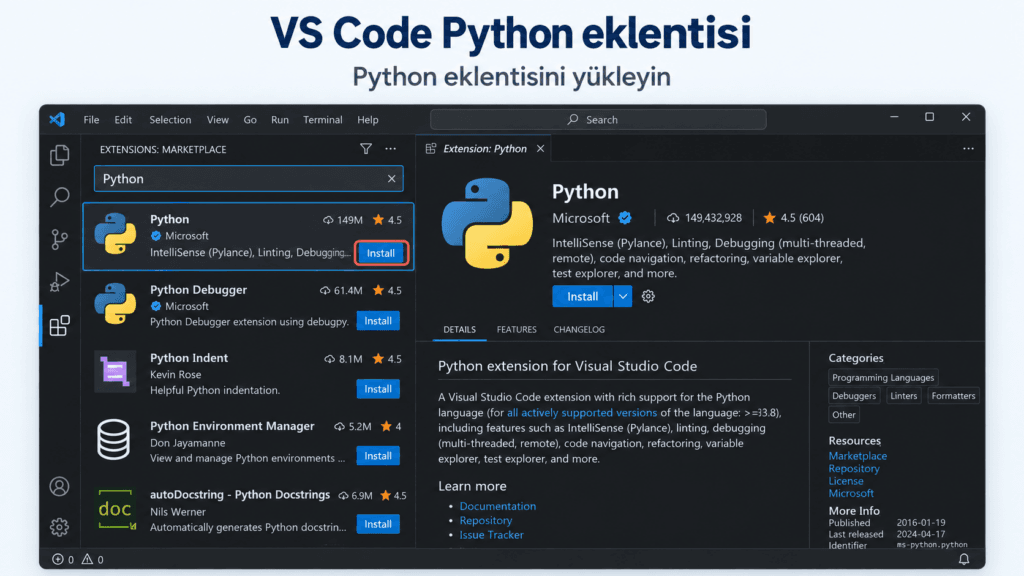
Task: Click the Formatters category tag
Action: point(953,396)
